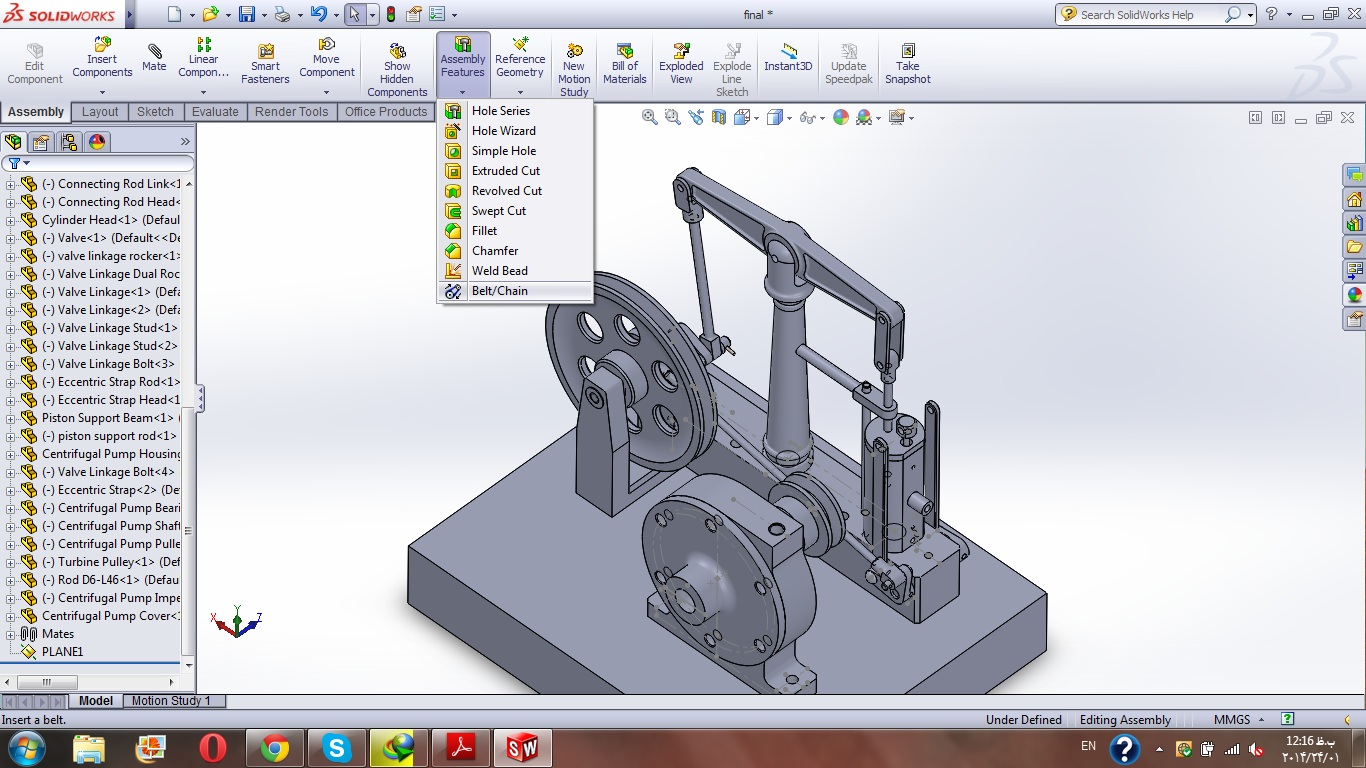The image size is (1366, 768).
Task: Insert a Bill of Materials
Action: [x=625, y=64]
